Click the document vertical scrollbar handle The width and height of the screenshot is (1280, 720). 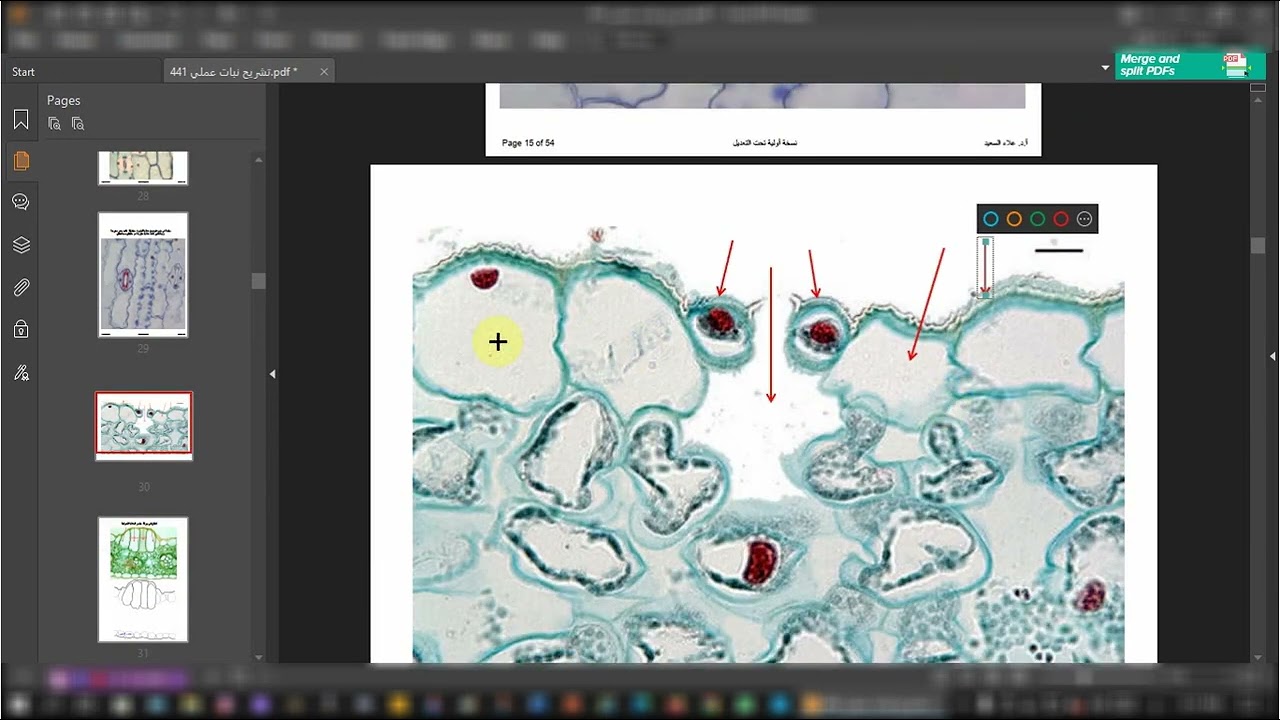pyautogui.click(x=1258, y=246)
